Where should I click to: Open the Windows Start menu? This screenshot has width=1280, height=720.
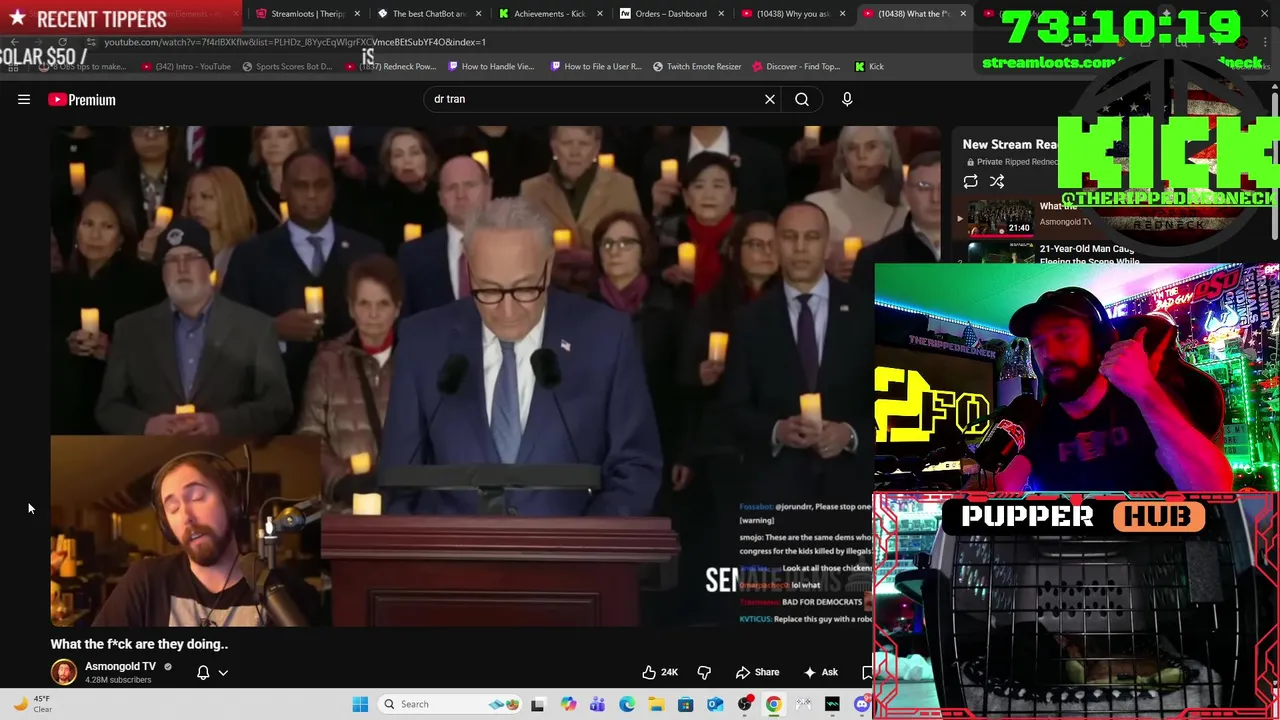[x=360, y=704]
